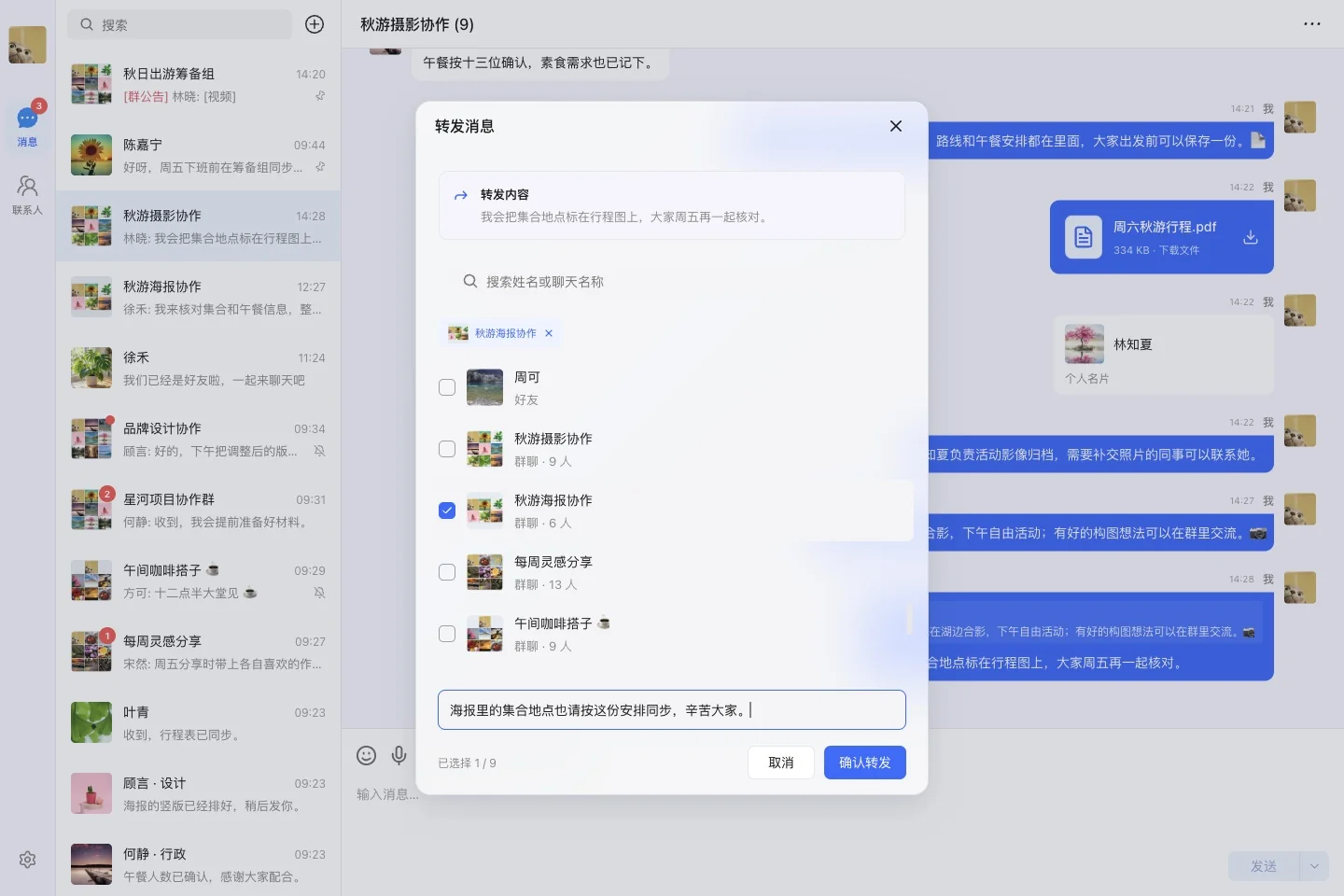Click the 午间咖啡搭子 avatar in chat list
The width and height of the screenshot is (1344, 896).
[x=91, y=581]
